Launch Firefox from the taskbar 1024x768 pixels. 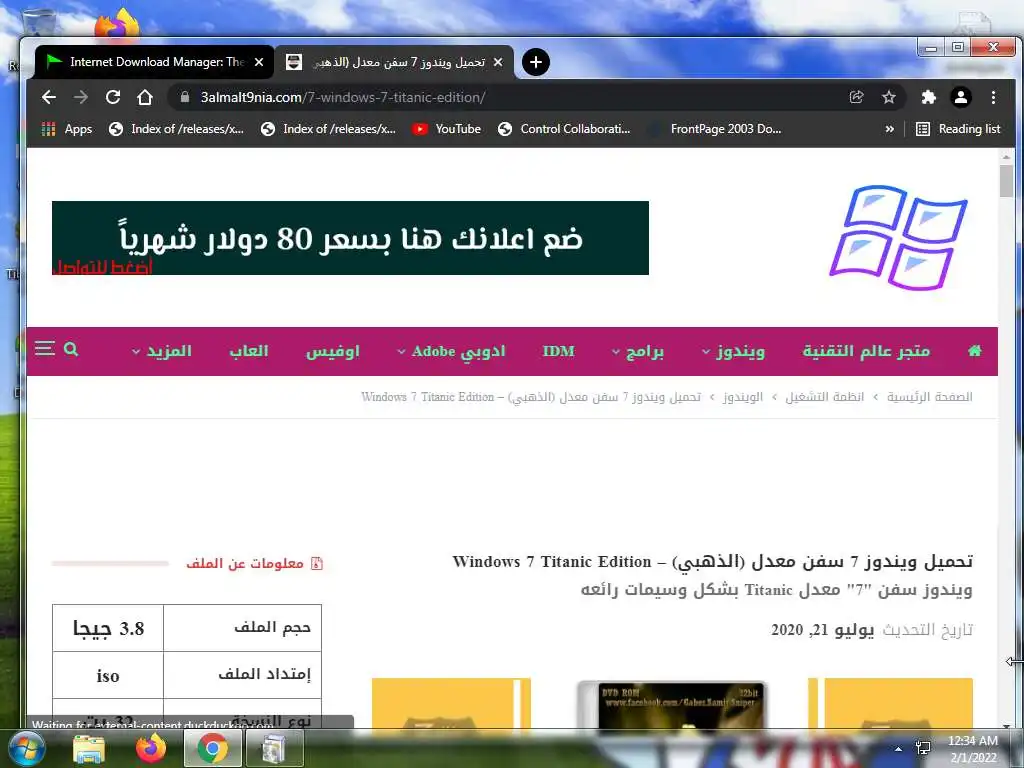coord(150,748)
